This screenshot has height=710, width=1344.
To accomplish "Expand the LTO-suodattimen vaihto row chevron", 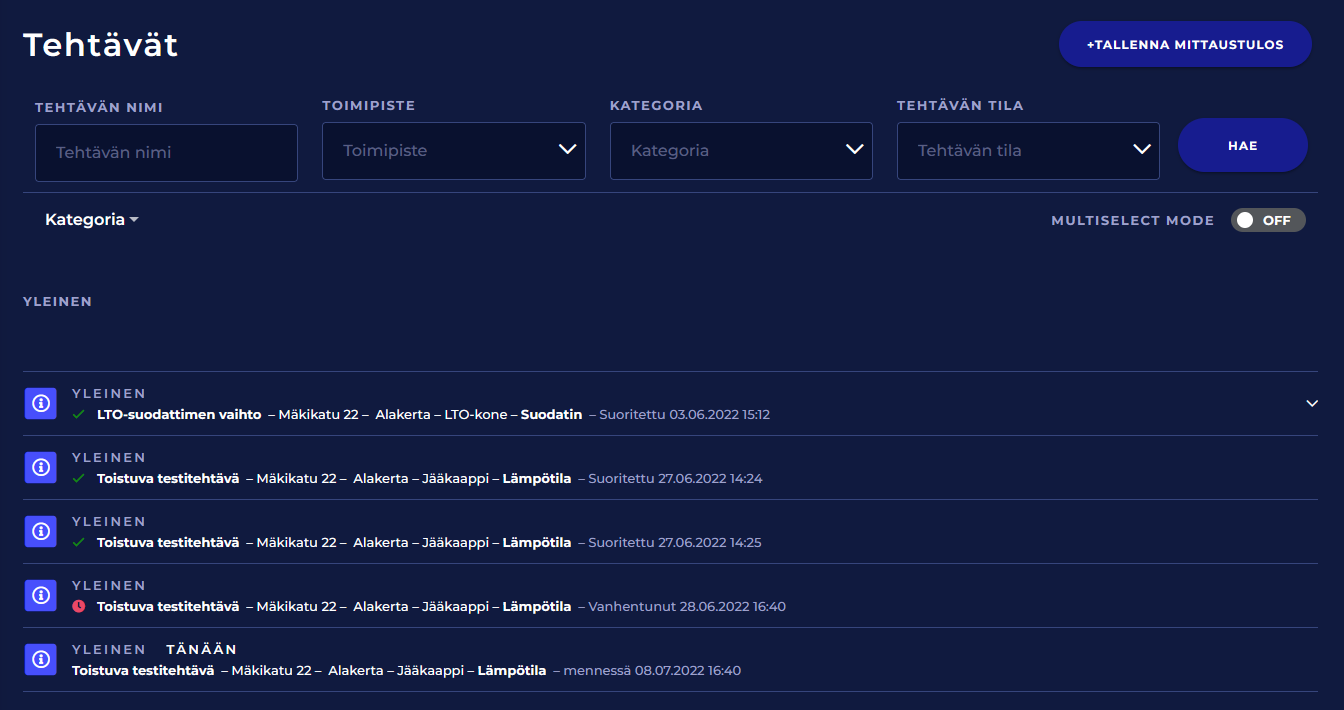I will 1312,403.
